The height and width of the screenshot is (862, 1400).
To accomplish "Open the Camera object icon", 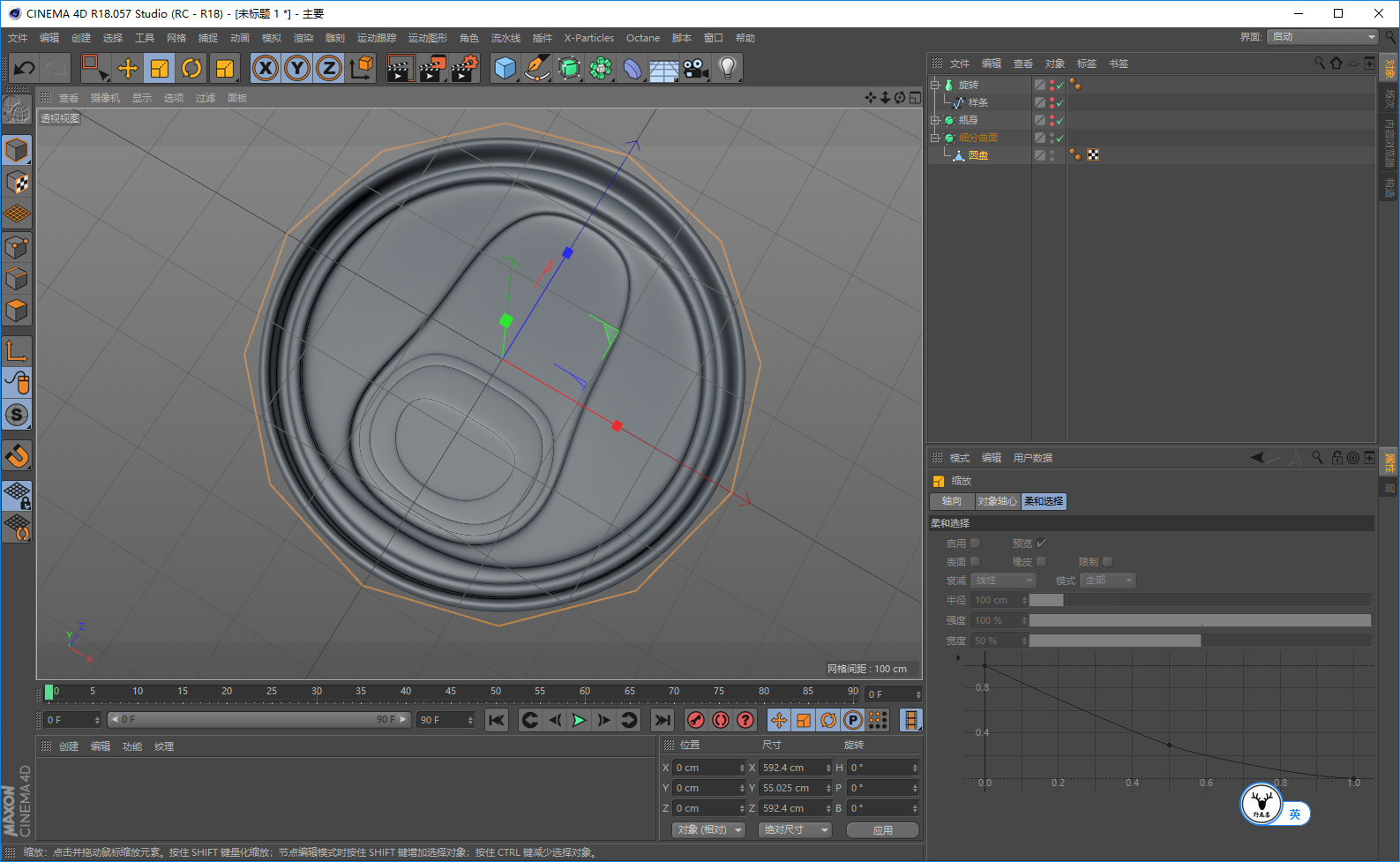I will (695, 68).
